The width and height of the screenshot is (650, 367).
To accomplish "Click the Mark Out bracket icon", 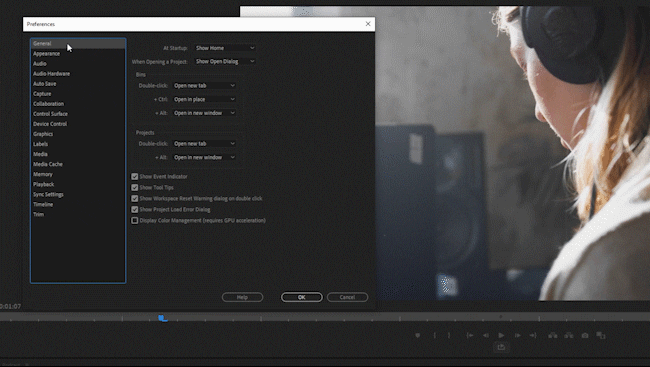I will point(449,335).
